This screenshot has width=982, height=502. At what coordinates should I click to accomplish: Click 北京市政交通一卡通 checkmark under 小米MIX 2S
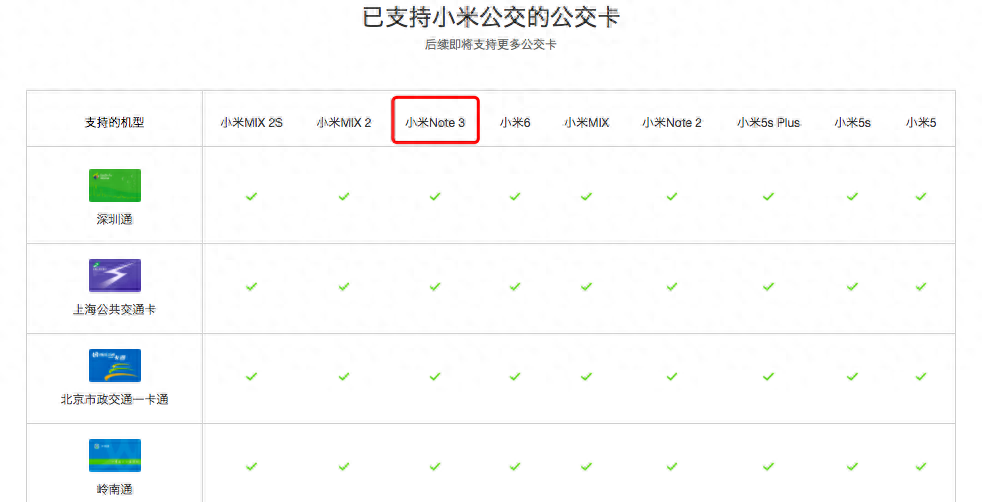click(252, 377)
